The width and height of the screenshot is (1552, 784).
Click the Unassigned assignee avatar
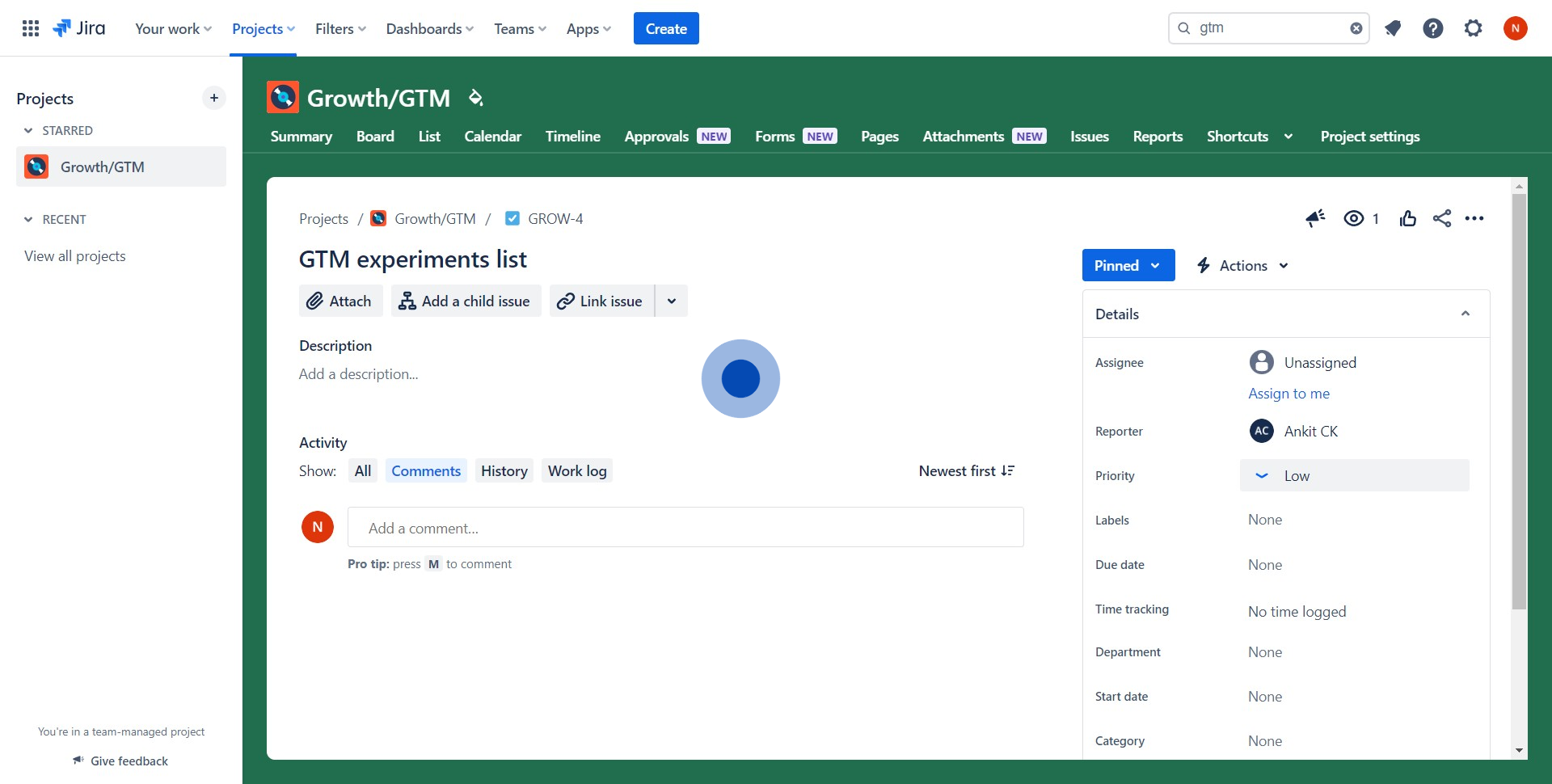click(1262, 362)
